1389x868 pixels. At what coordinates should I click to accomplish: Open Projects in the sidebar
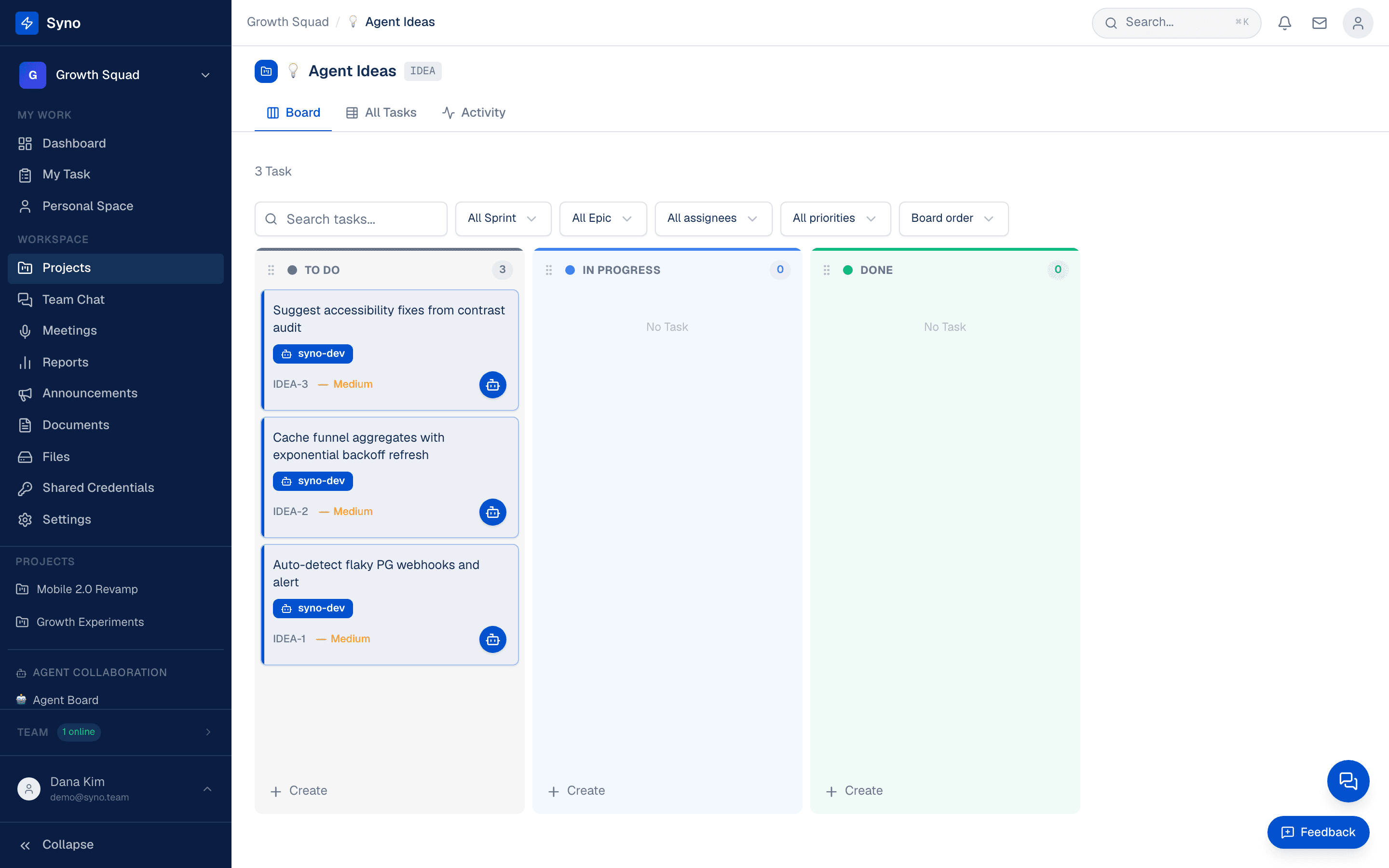pos(115,268)
